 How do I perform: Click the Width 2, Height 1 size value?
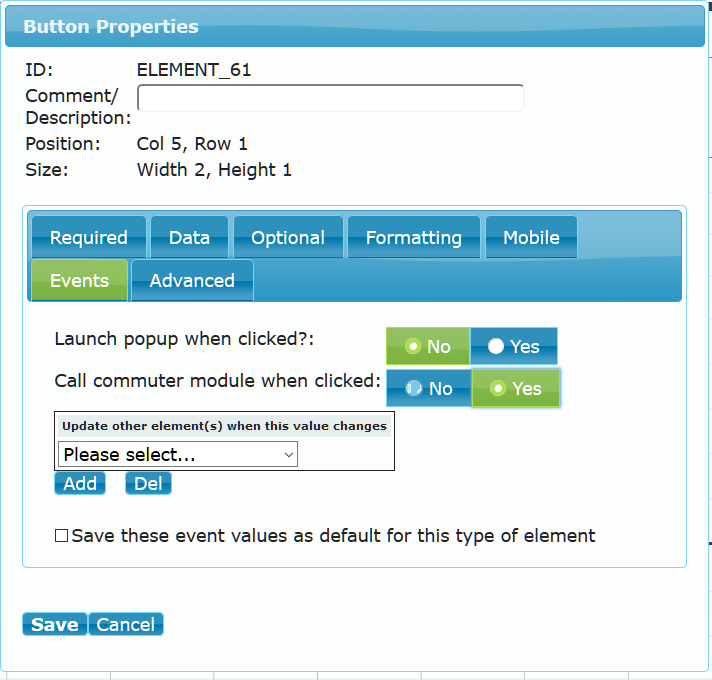coord(214,170)
